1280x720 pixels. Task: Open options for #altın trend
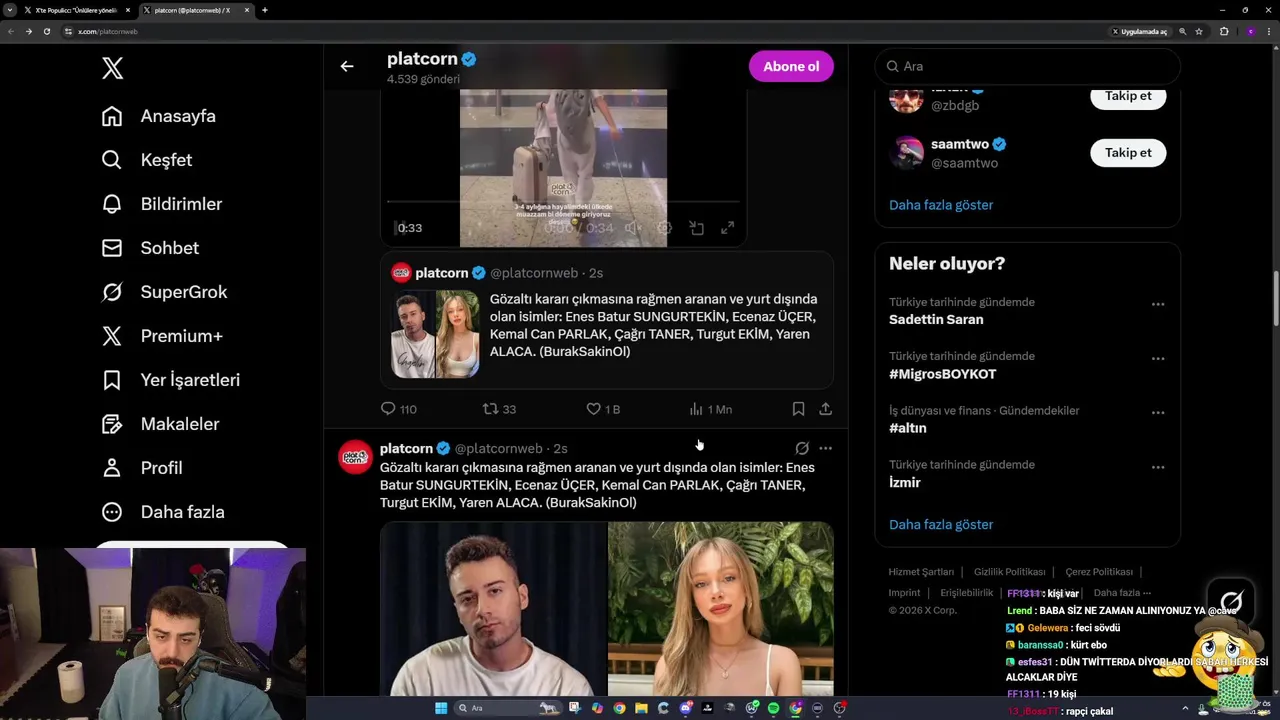point(1158,412)
